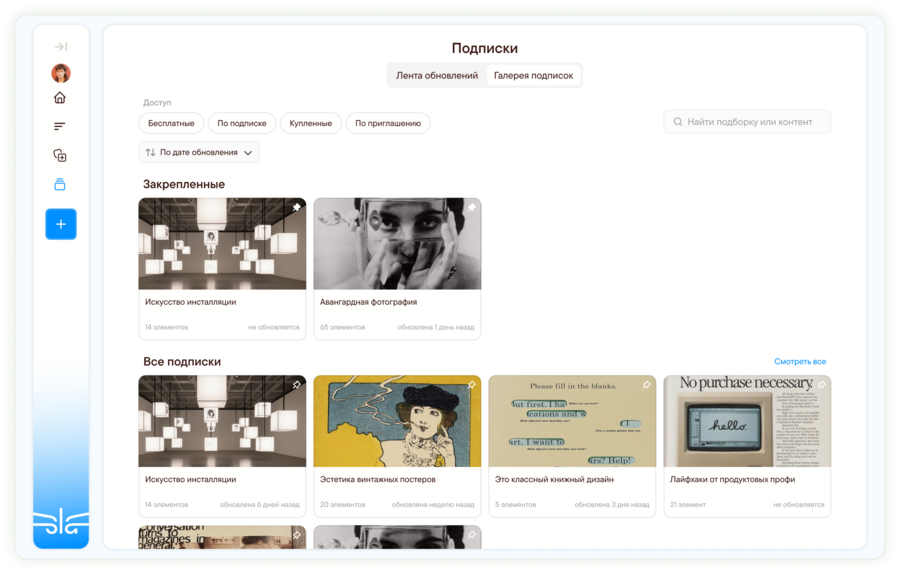Image resolution: width=900 pixels, height=574 pixels.
Task: Click the logo at sidebar bottom
Action: pos(61,522)
